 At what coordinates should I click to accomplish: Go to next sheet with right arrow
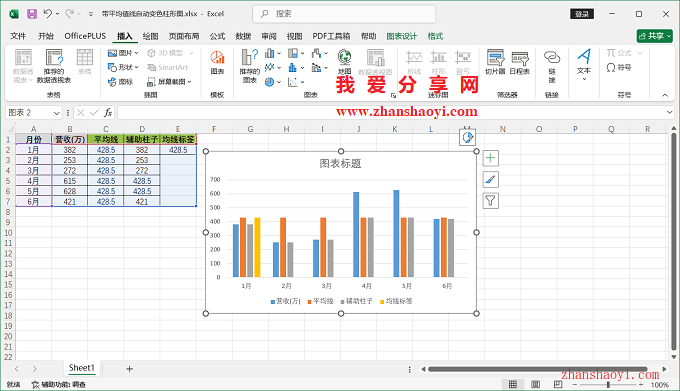34,369
